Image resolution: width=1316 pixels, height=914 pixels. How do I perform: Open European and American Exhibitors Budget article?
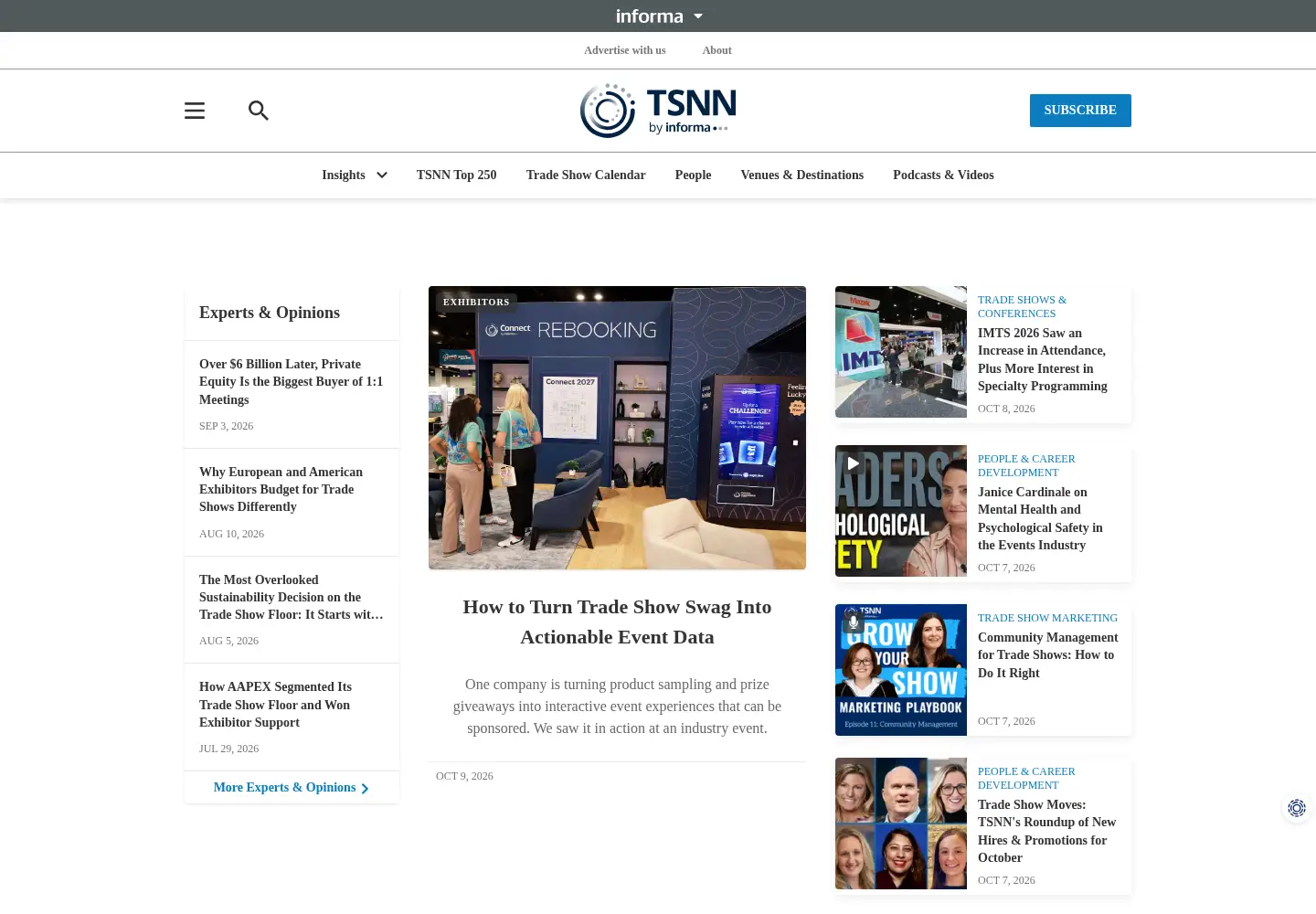tap(281, 490)
